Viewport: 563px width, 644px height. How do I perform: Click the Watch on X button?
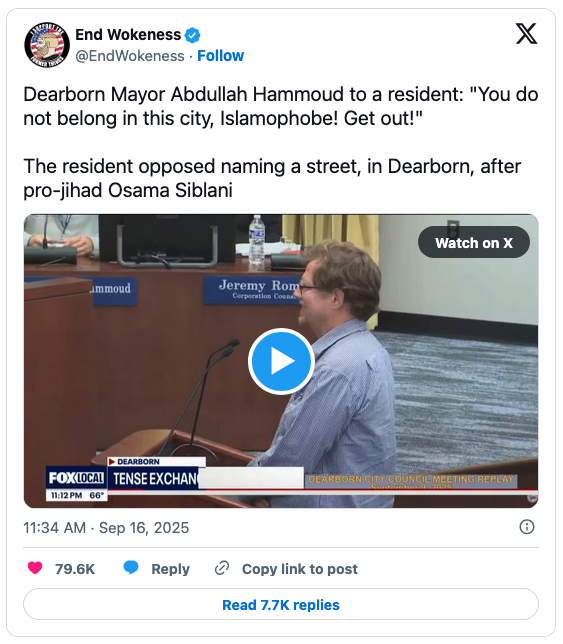[x=474, y=242]
